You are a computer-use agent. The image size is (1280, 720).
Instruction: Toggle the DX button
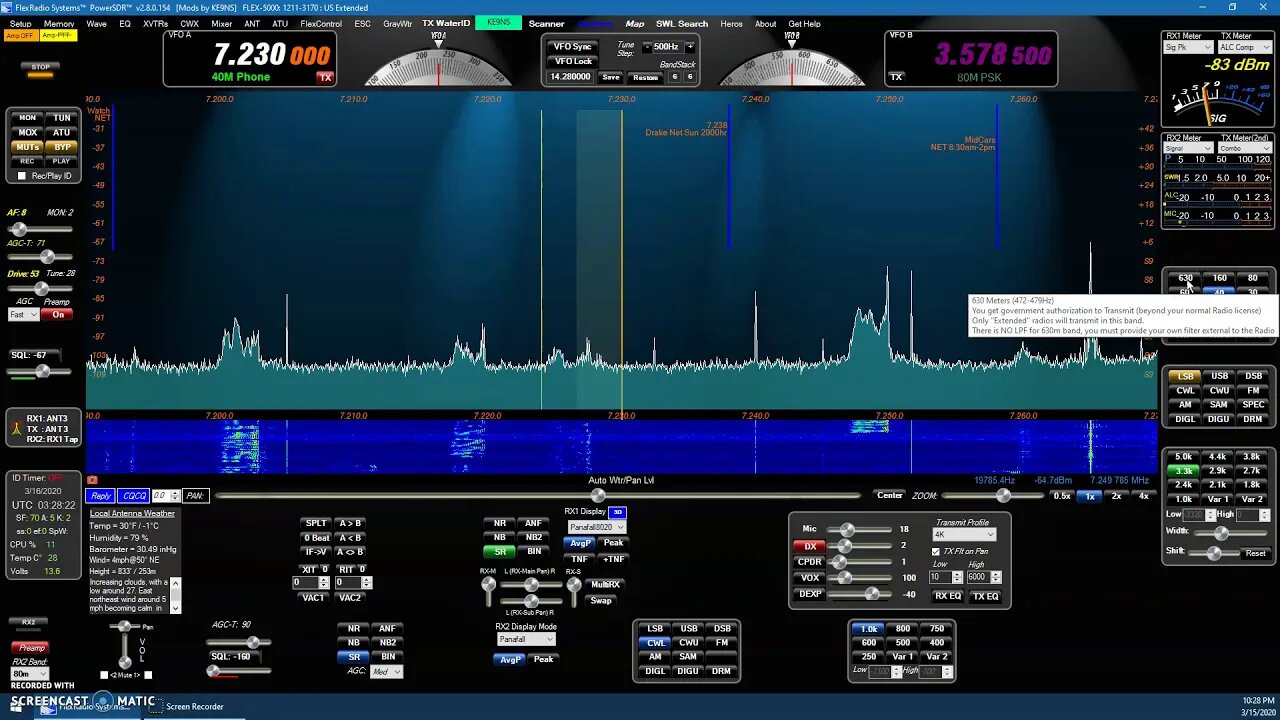(809, 546)
